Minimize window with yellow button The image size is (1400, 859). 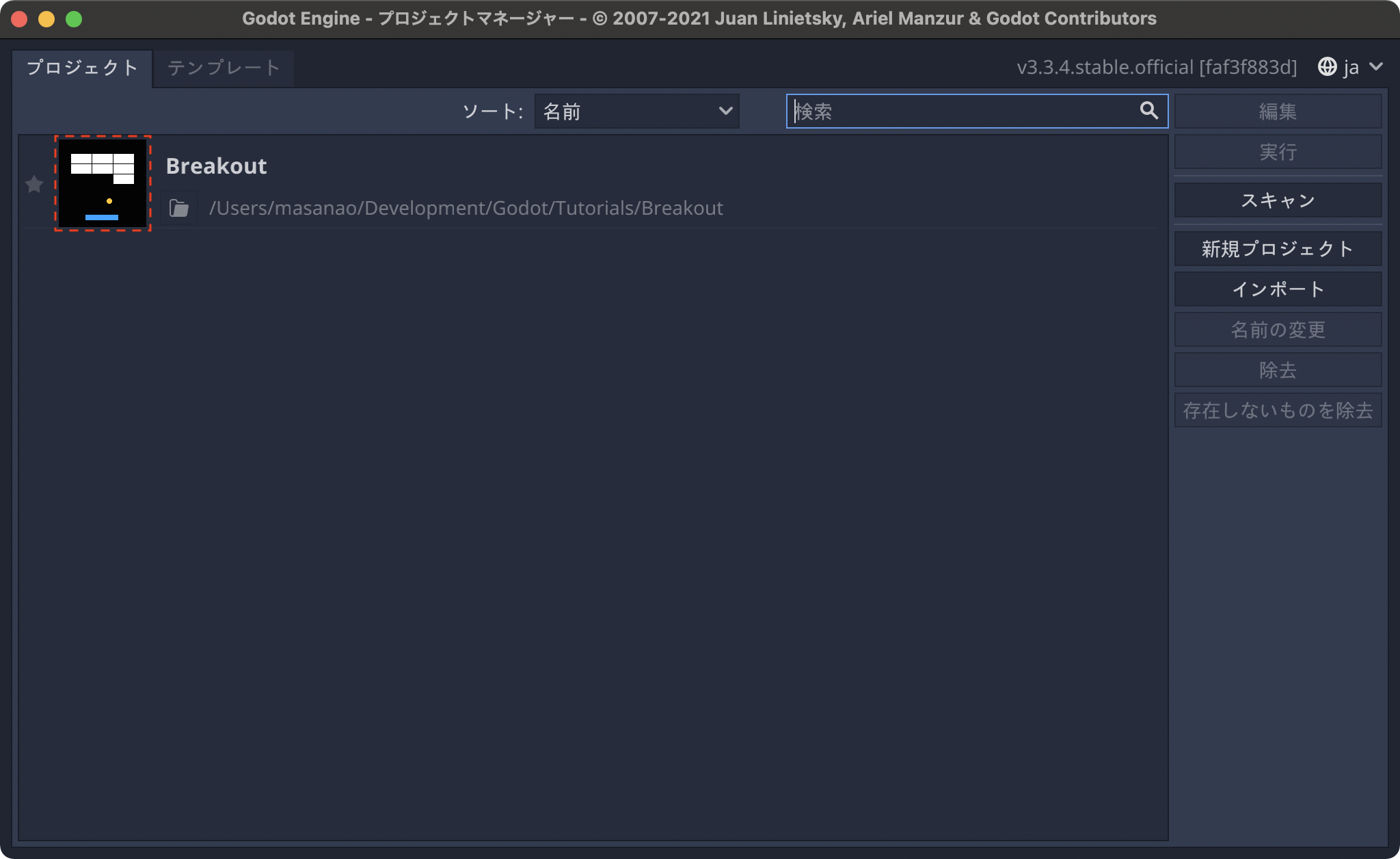(46, 18)
